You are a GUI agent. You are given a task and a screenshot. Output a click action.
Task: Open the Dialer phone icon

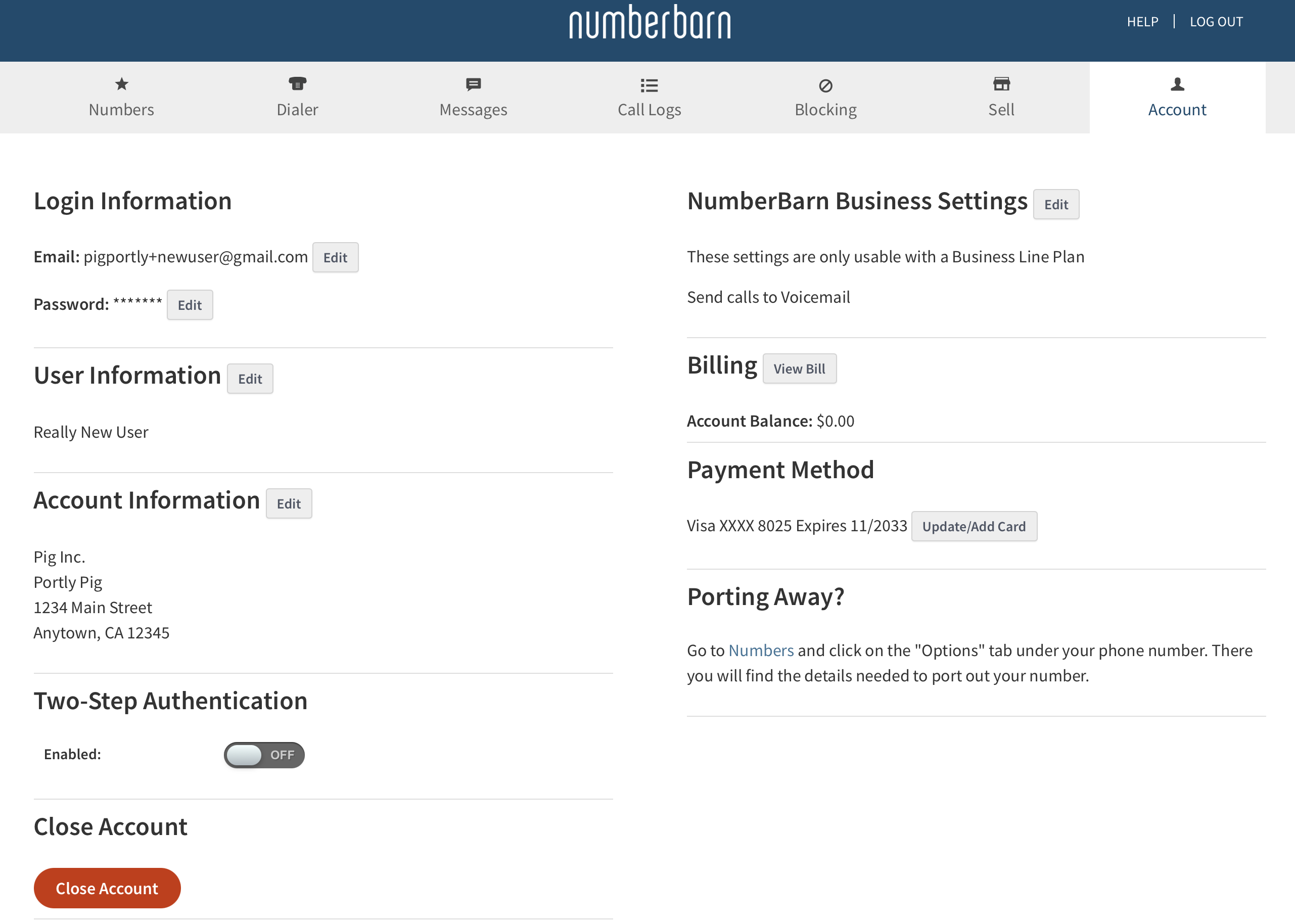[297, 84]
